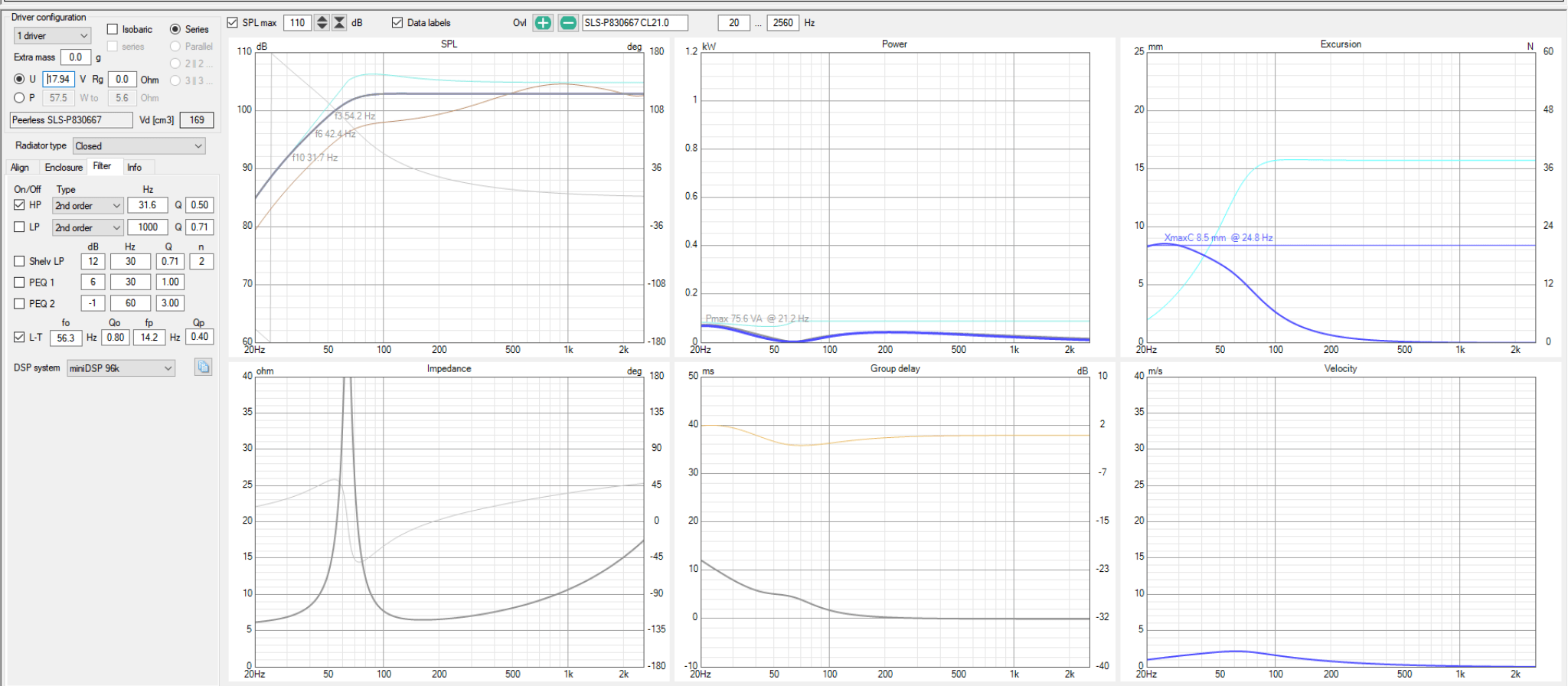1568x686 pixels.
Task: Click the PEQ 2 frequency field 60
Action: (130, 303)
